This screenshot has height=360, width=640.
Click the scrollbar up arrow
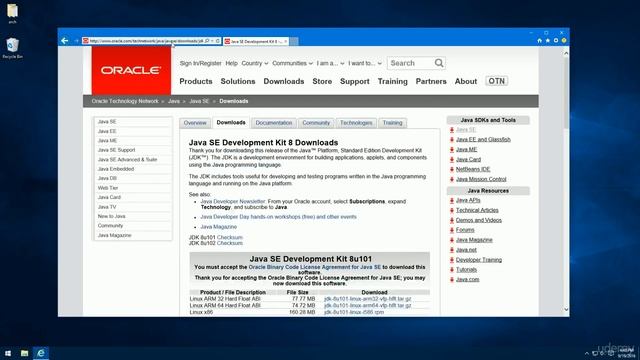(x=566, y=53)
